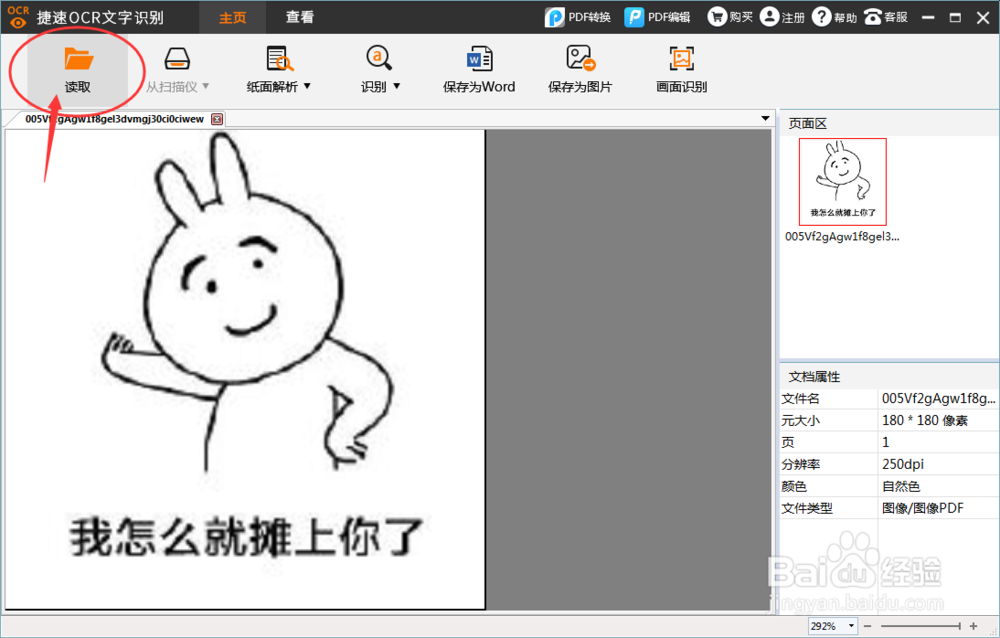Minimize the OCR window

click(x=928, y=18)
